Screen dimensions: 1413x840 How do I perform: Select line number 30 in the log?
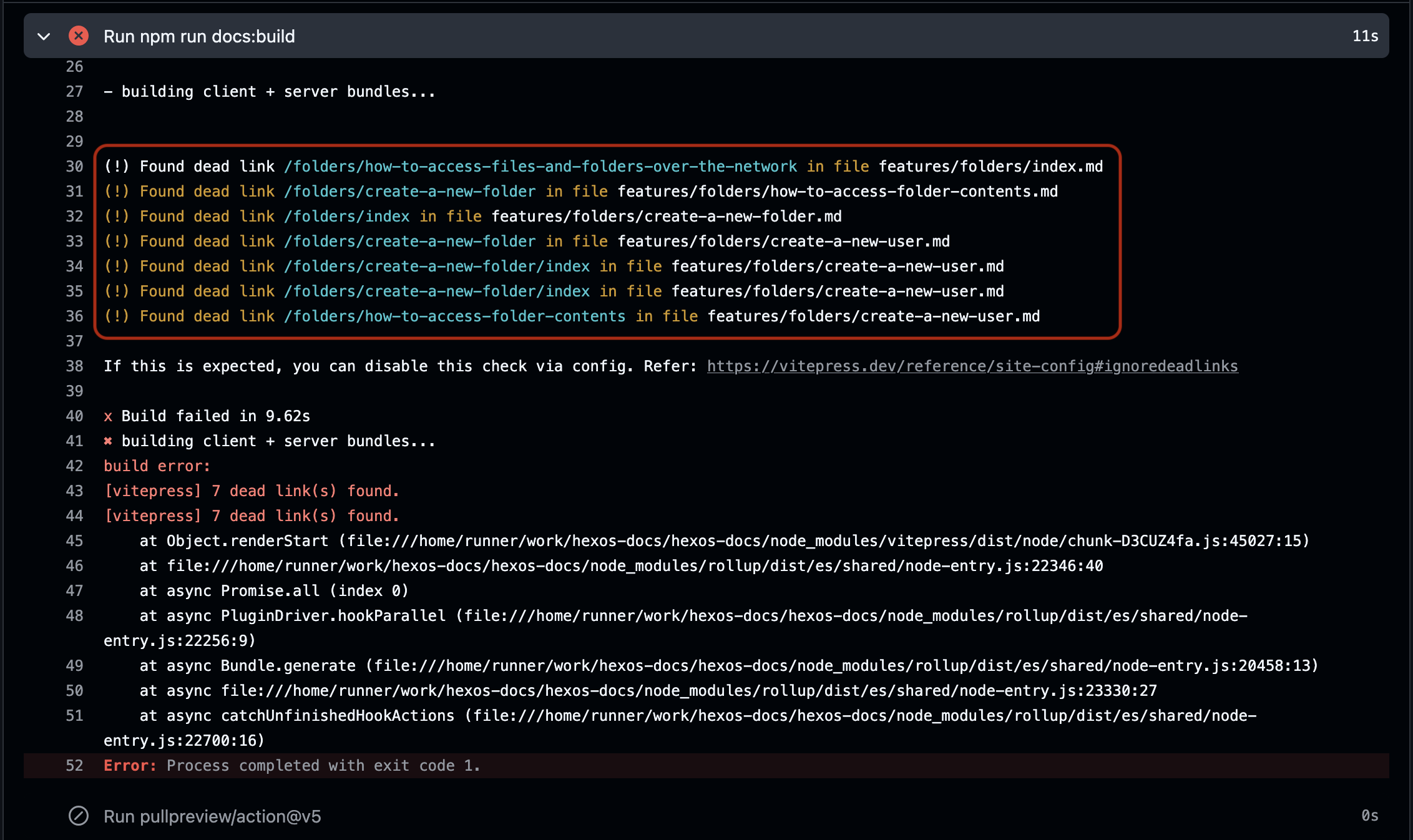[x=74, y=166]
